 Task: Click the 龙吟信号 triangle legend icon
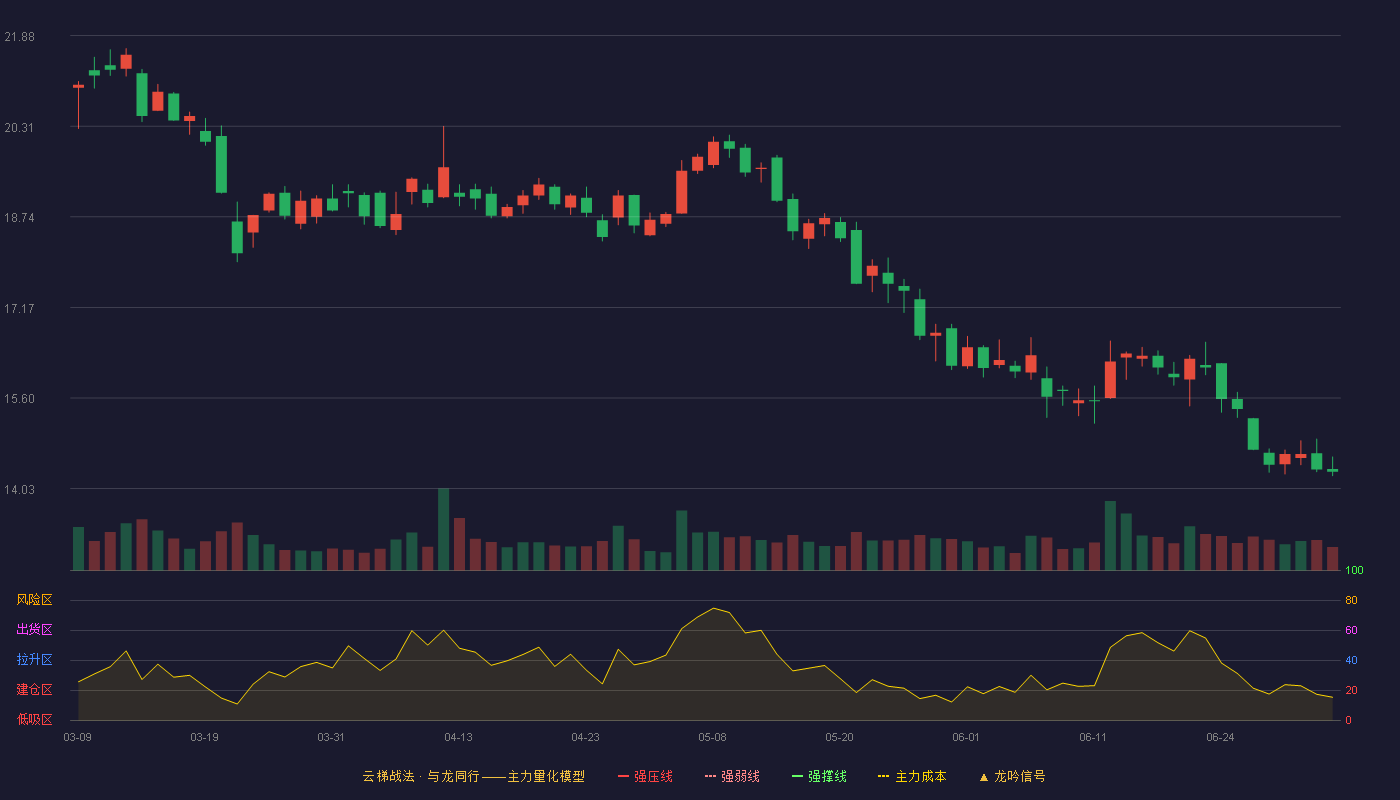[x=983, y=777]
